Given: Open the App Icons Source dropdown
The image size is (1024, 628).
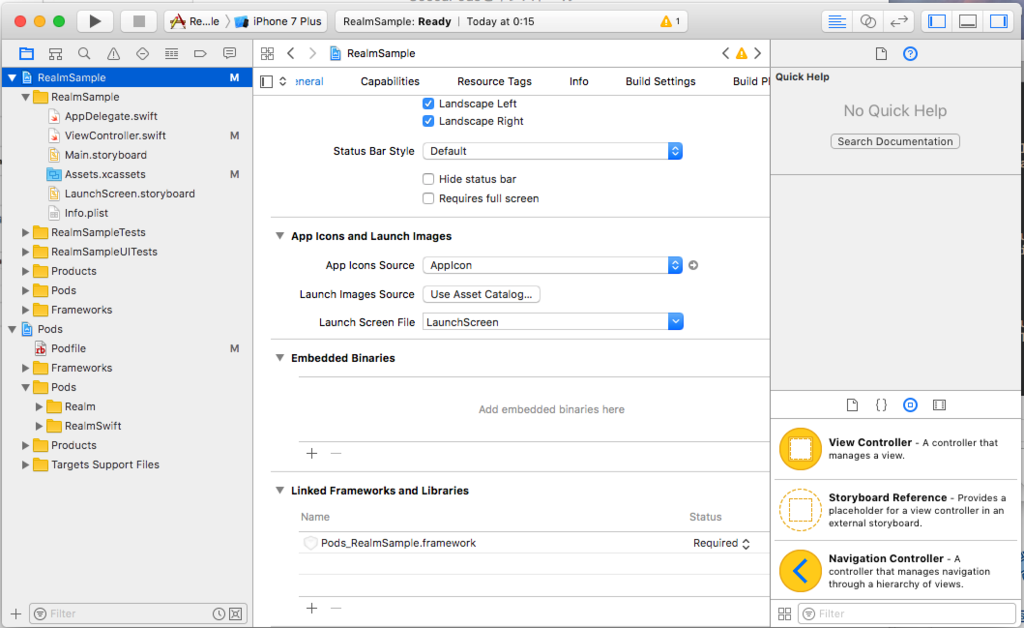Looking at the screenshot, I should (552, 265).
